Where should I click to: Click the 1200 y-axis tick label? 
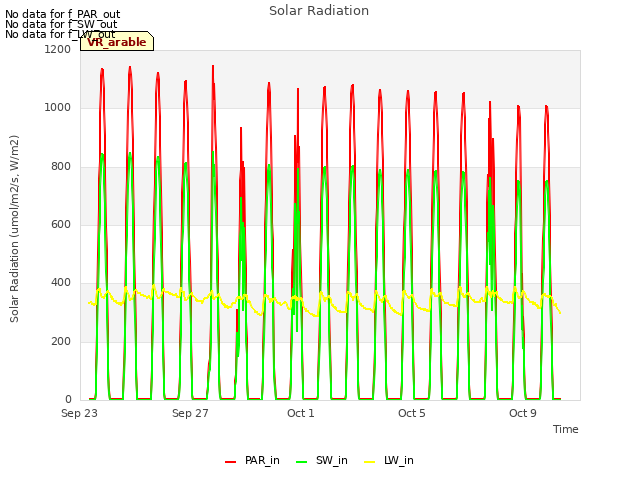click(58, 49)
